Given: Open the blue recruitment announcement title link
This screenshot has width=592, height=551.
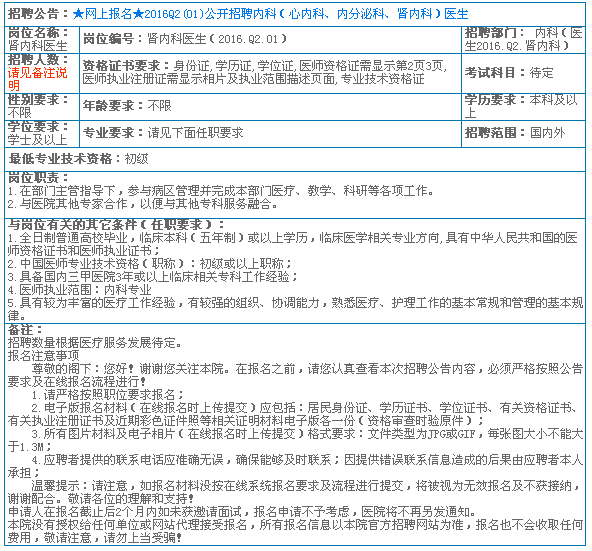Looking at the screenshot, I should point(270,14).
